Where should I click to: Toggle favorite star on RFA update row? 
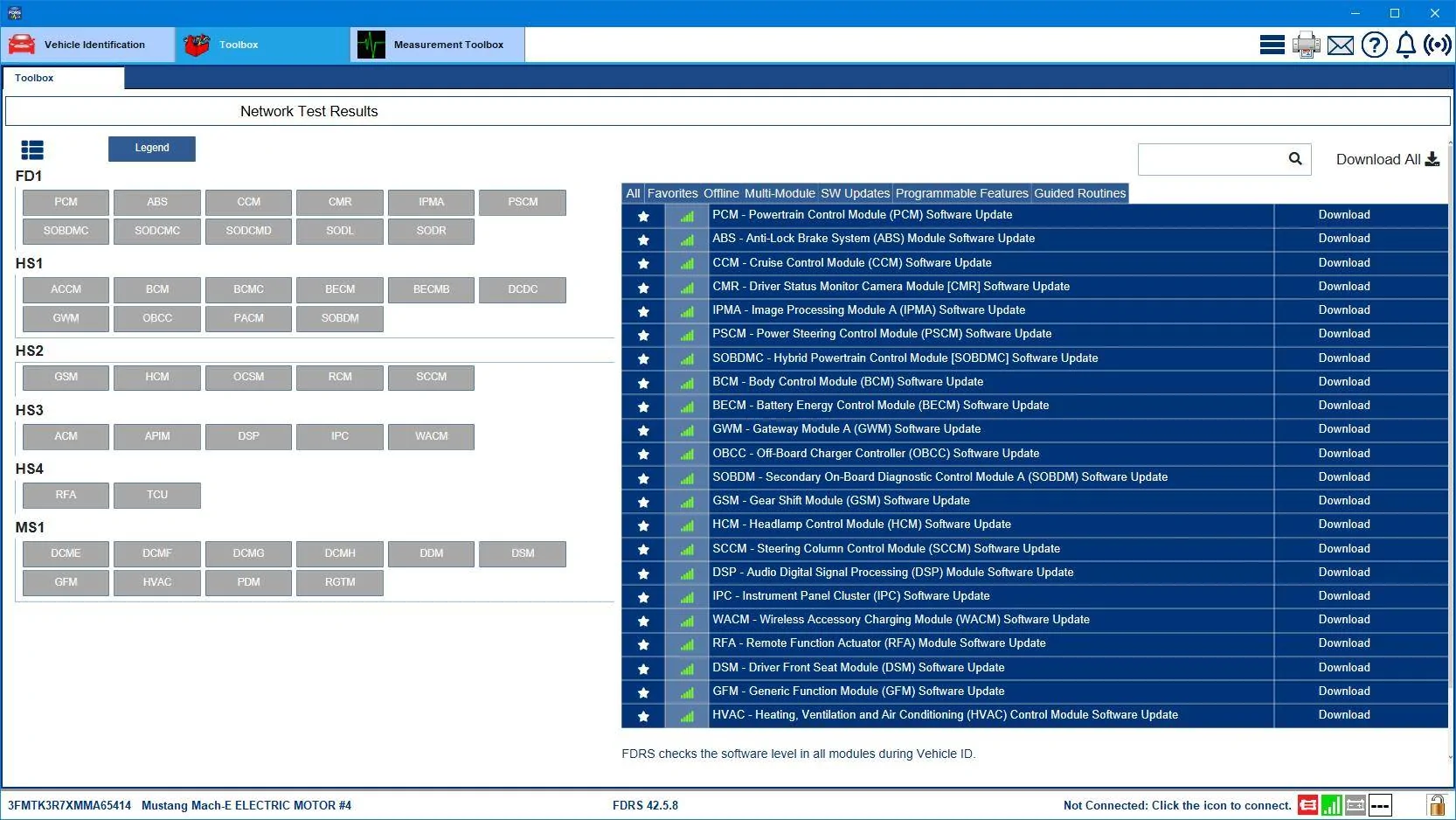[x=643, y=644]
